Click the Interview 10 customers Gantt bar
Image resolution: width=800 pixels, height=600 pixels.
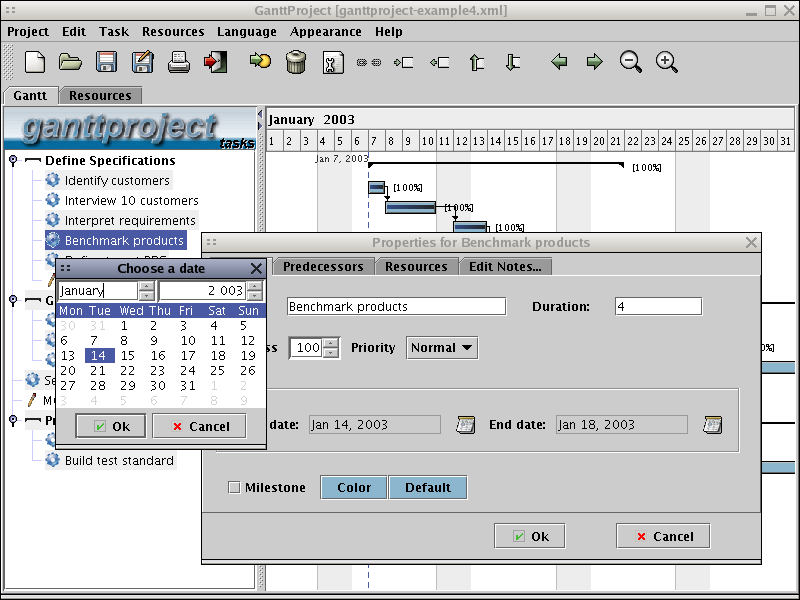tap(410, 207)
